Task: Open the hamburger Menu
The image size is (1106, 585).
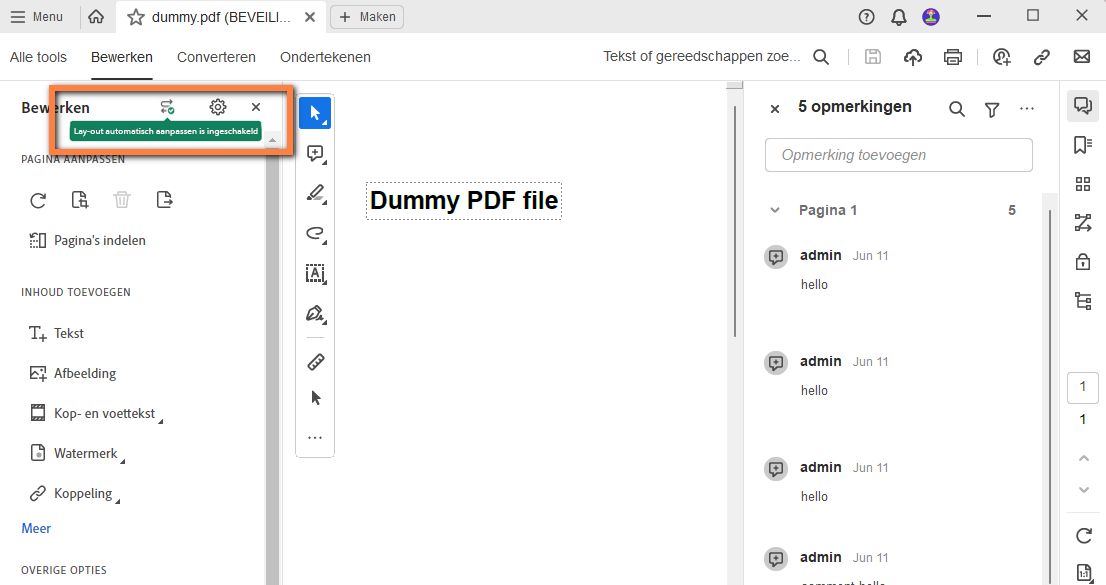Action: pyautogui.click(x=37, y=16)
